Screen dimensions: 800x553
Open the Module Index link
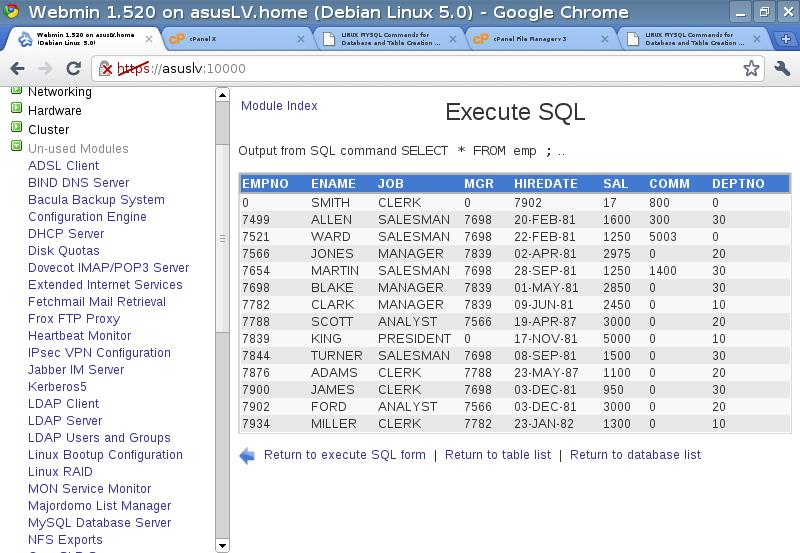click(279, 106)
